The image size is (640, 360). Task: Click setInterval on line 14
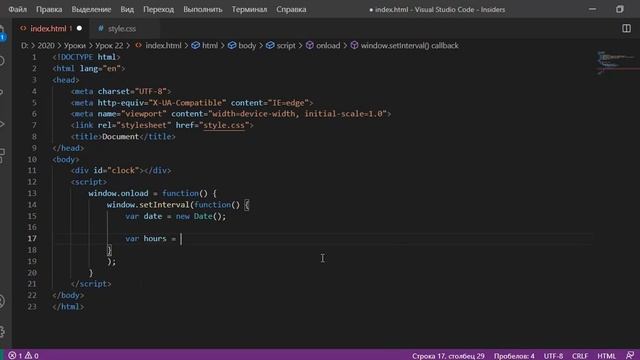[x=164, y=204]
